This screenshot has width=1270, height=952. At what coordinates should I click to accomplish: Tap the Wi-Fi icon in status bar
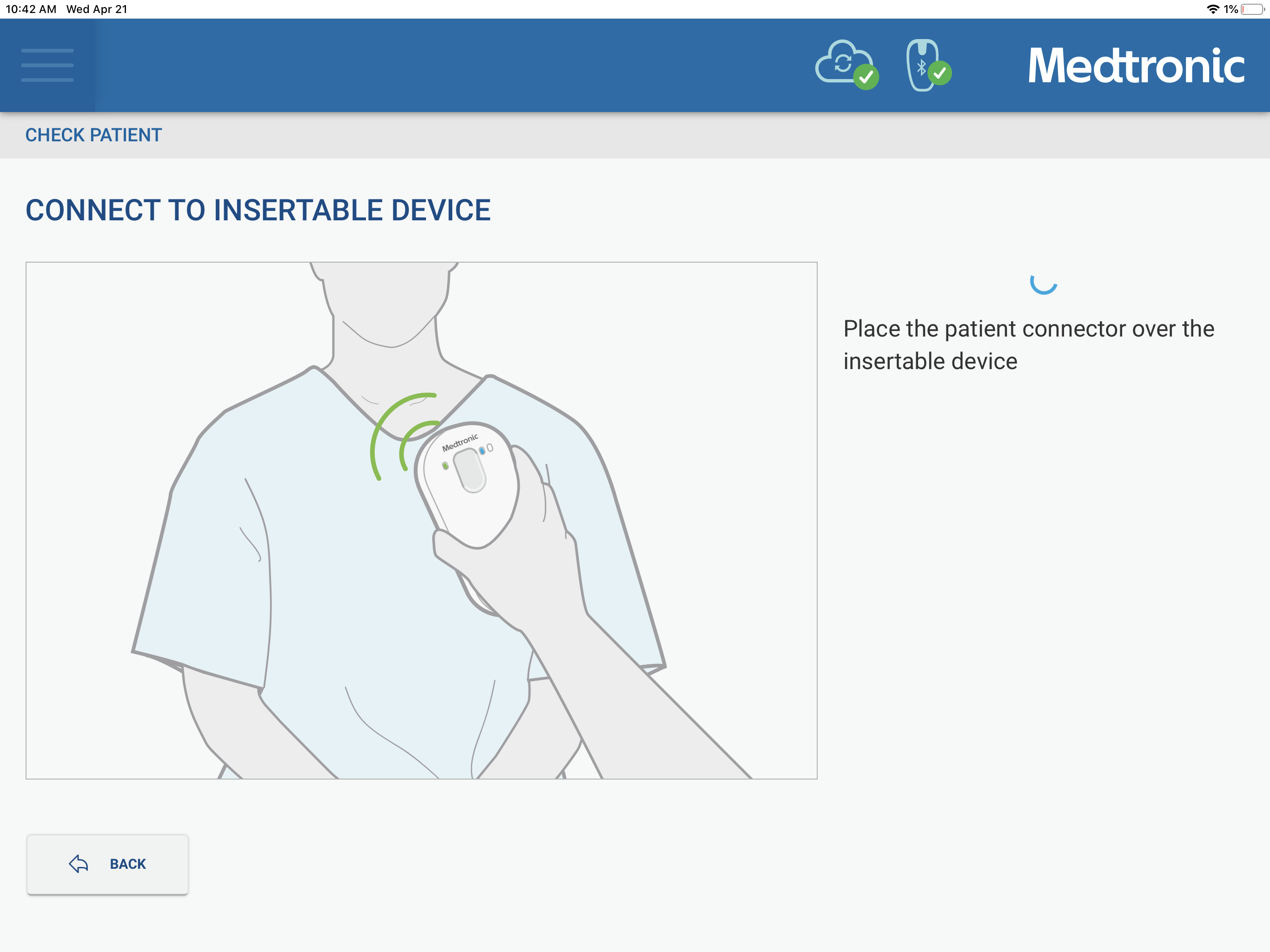(1212, 9)
